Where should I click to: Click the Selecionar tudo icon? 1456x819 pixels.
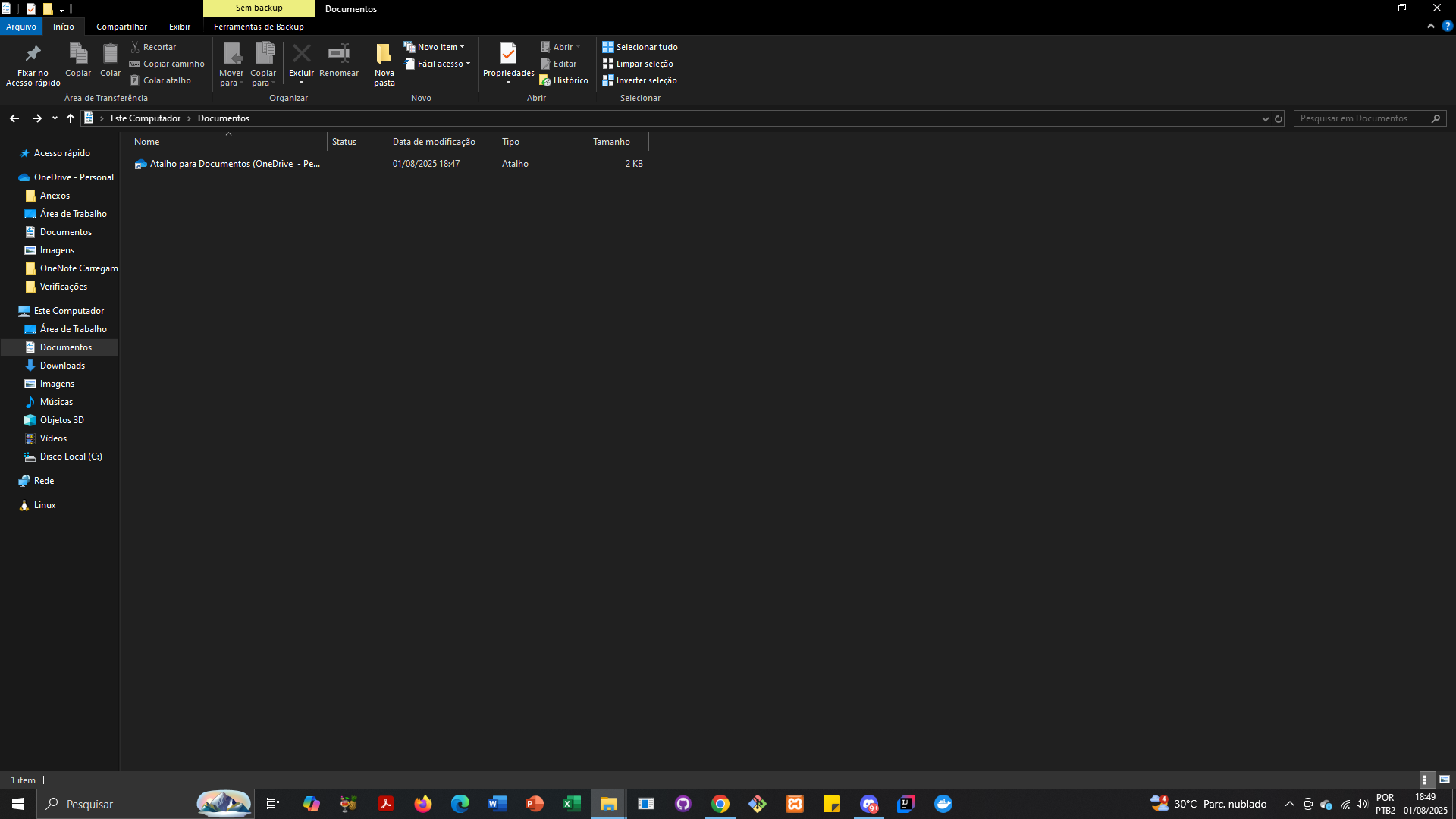click(x=607, y=47)
